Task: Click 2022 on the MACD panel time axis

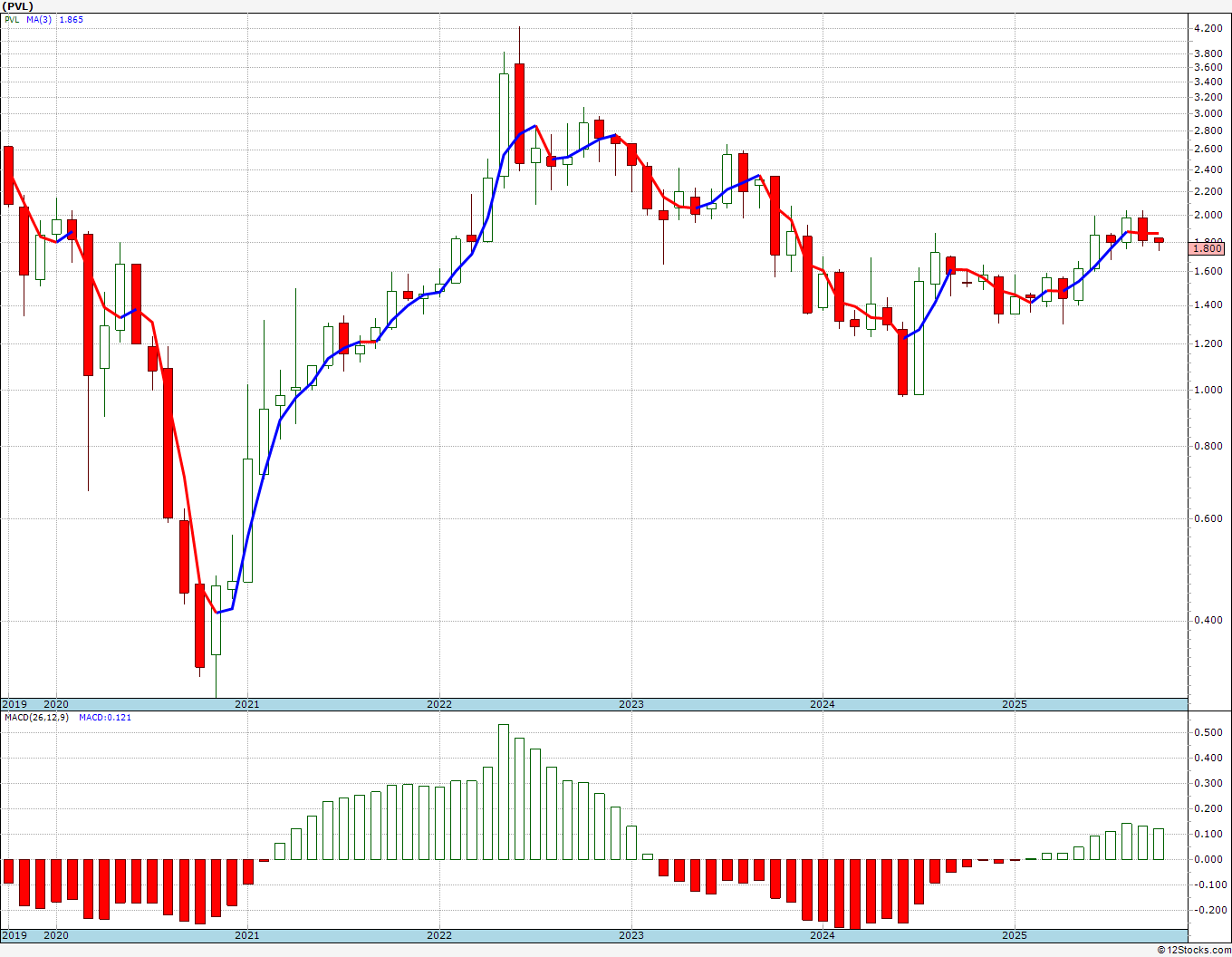Action: 439,935
